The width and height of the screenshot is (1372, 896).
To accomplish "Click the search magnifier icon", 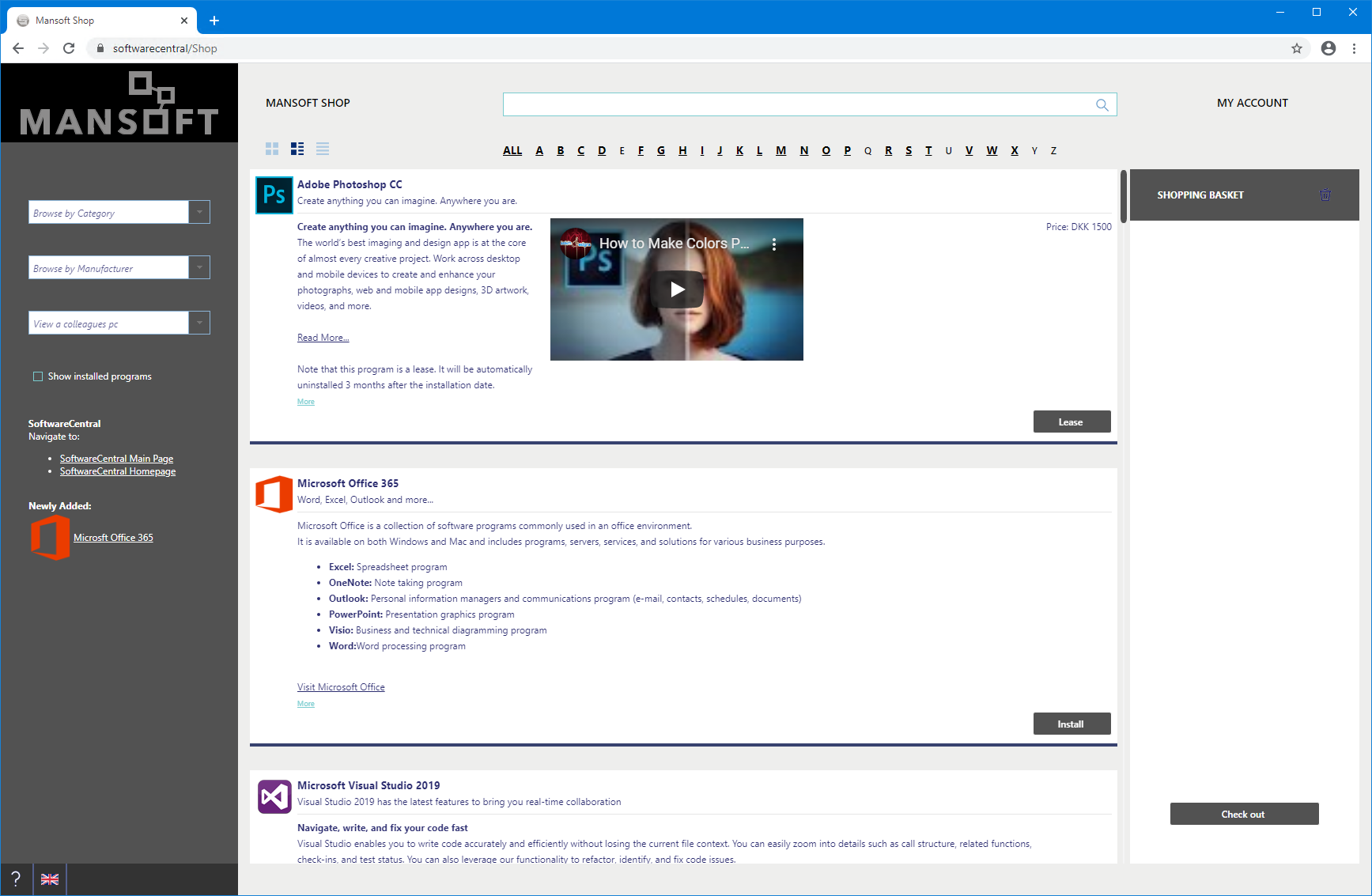I will tap(1102, 104).
